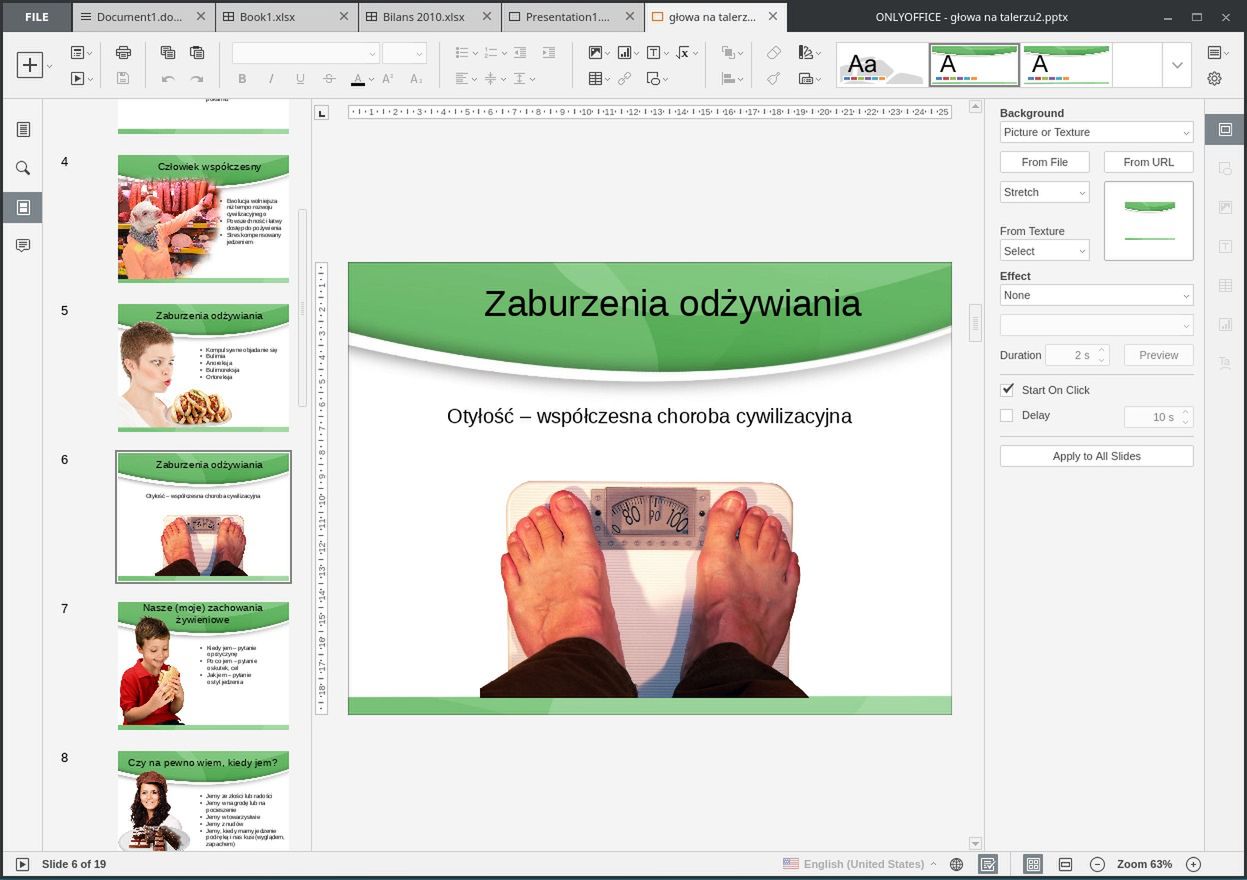This screenshot has width=1247, height=880.
Task: Select the Comments panel in left sidebar
Action: 23,245
